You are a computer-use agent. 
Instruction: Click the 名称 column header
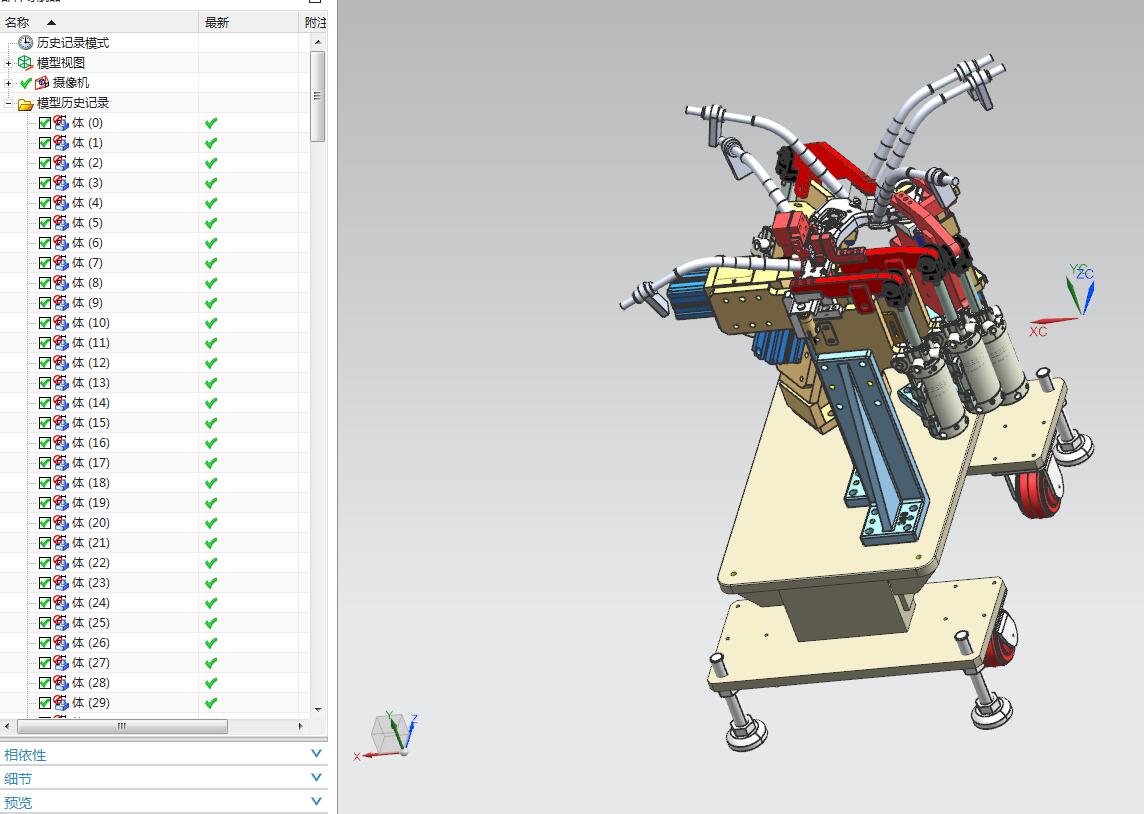[x=99, y=23]
